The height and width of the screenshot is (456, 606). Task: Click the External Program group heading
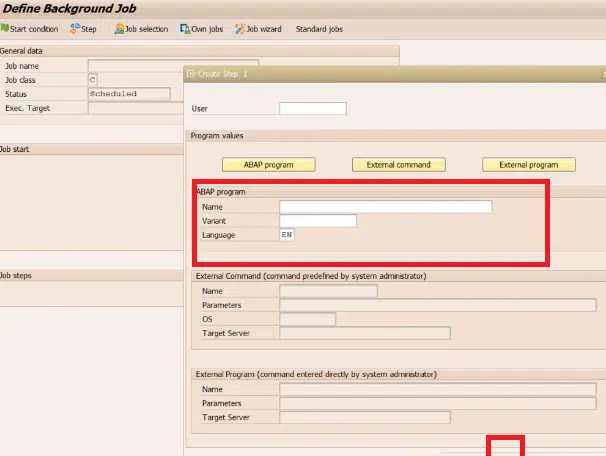tap(316, 374)
